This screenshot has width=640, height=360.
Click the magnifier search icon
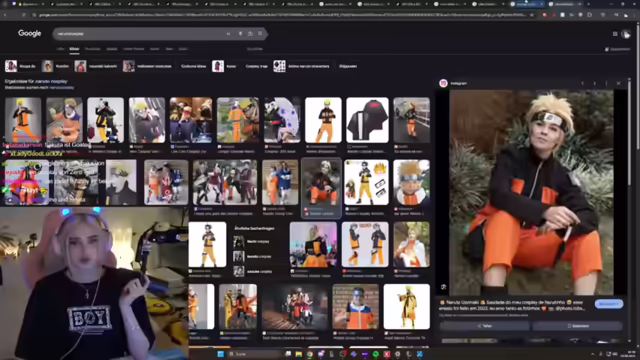click(260, 34)
